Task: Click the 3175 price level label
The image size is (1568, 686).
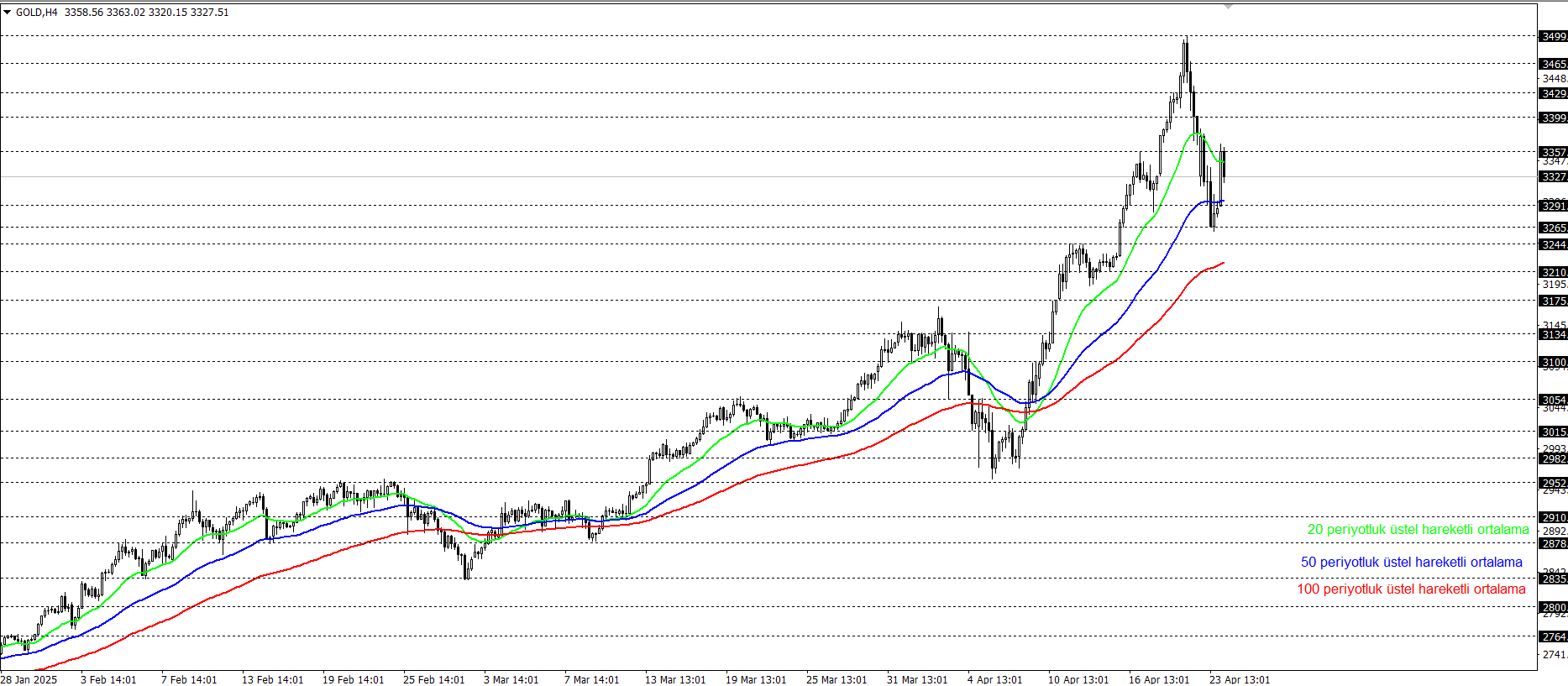Action: [1553, 301]
